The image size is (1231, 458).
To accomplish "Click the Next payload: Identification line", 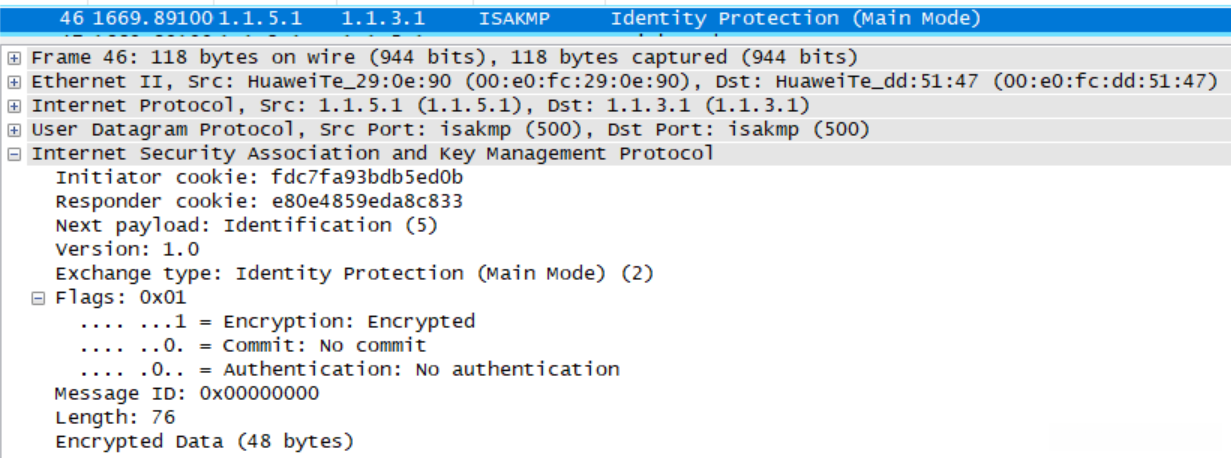I will 246,225.
